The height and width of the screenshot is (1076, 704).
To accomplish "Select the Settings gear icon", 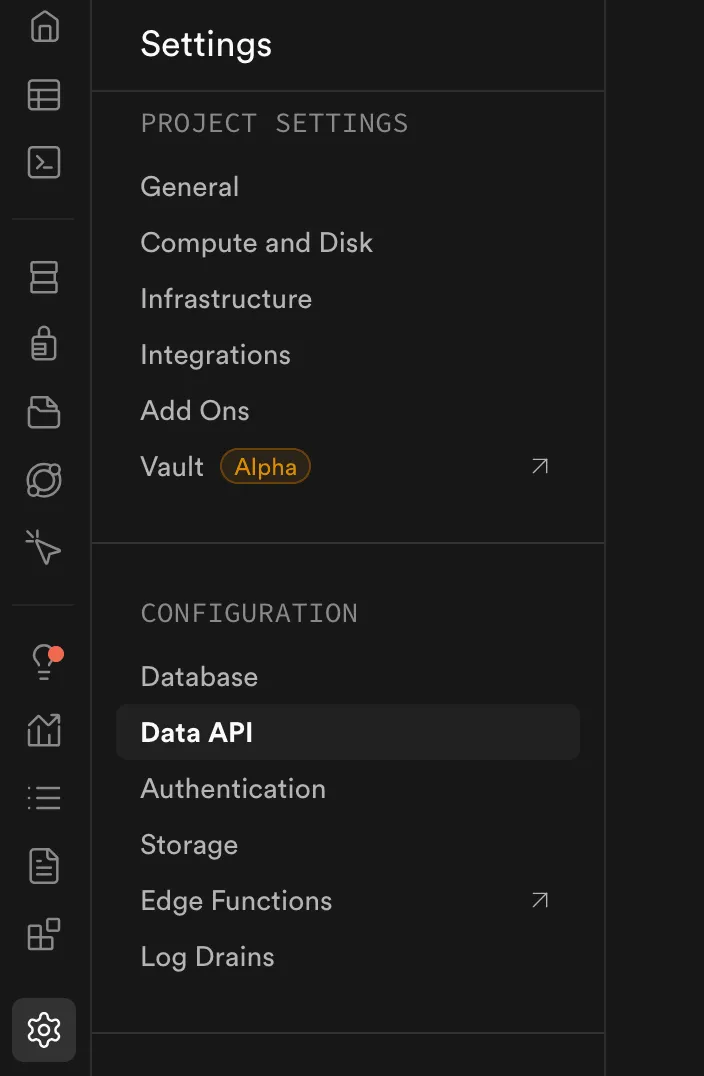I will click(43, 1030).
